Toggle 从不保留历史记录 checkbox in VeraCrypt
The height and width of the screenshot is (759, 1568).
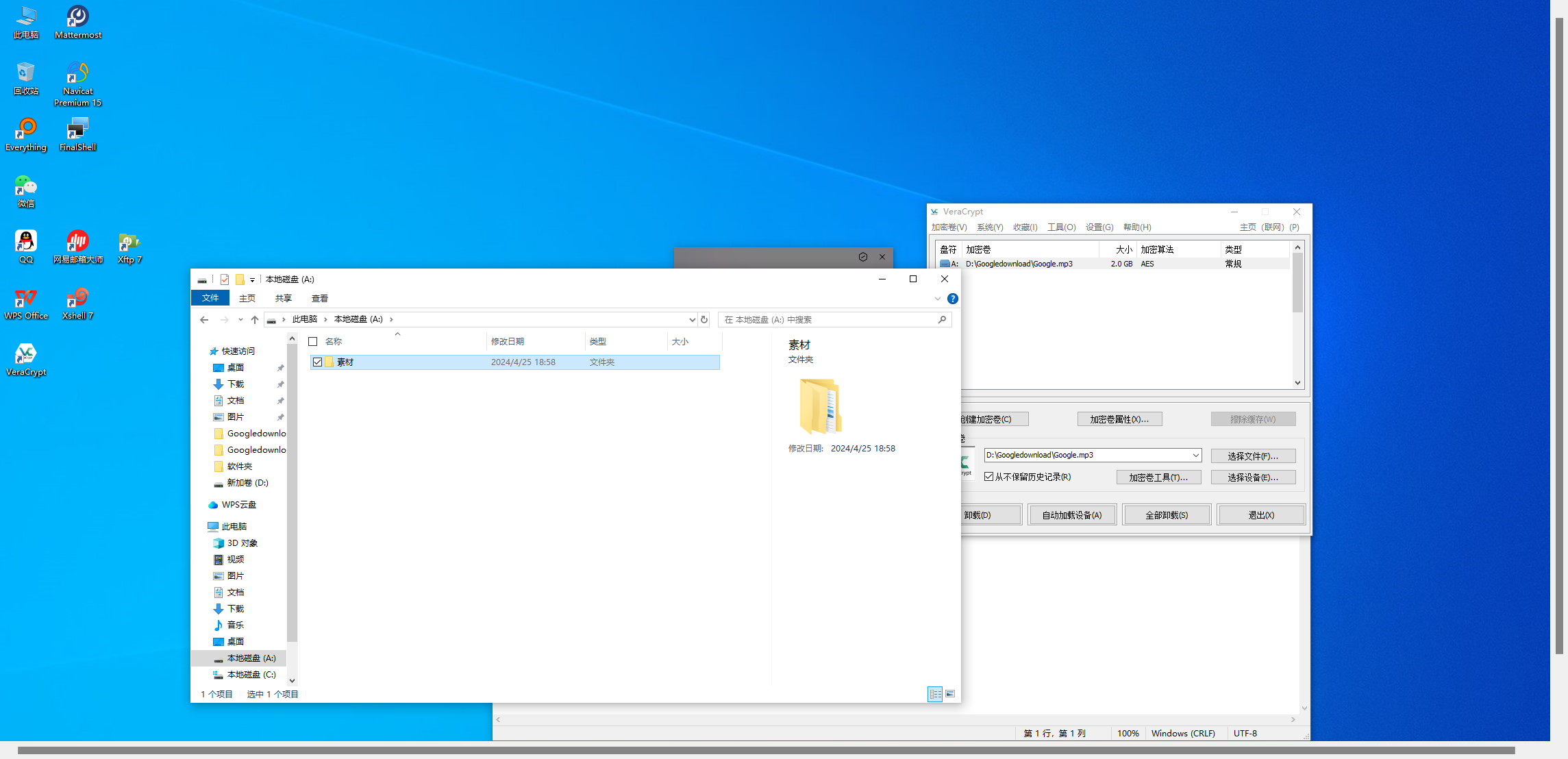pos(988,477)
